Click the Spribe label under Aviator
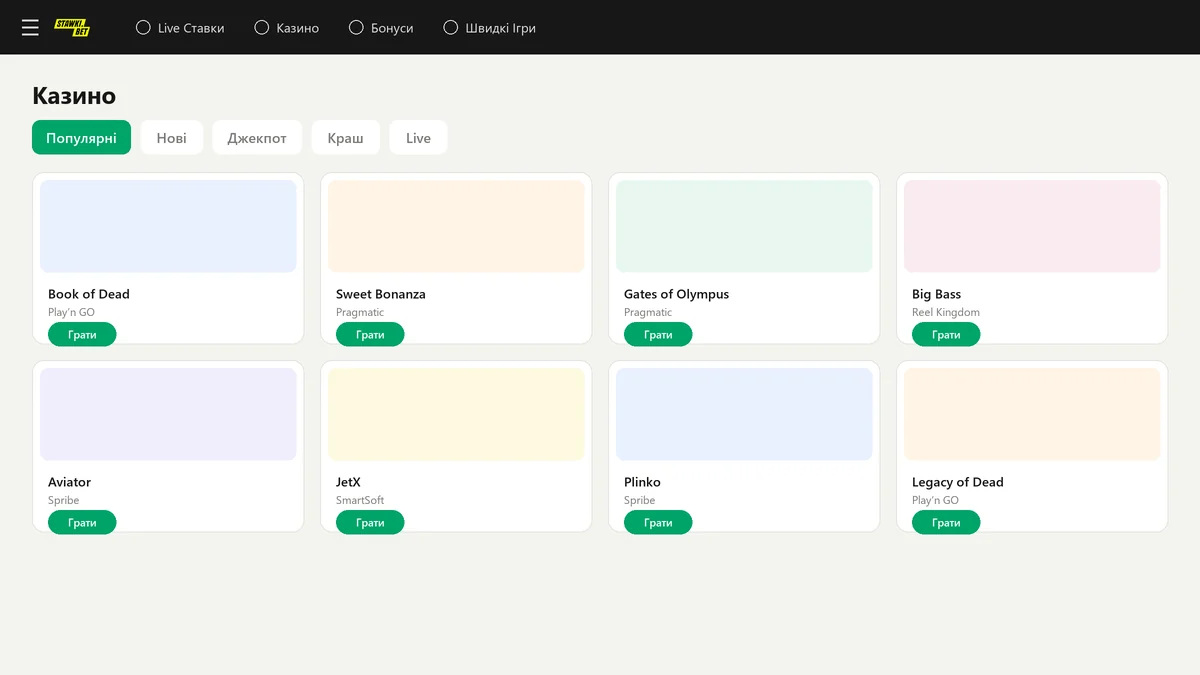This screenshot has width=1200, height=675. pyautogui.click(x=64, y=500)
